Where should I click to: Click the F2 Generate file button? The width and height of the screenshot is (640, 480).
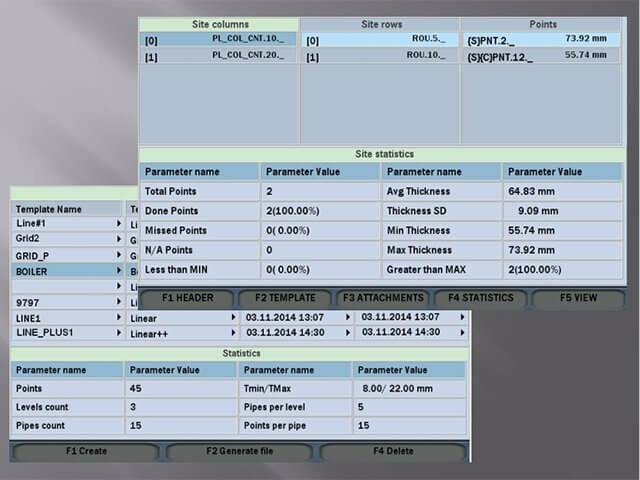(240, 451)
